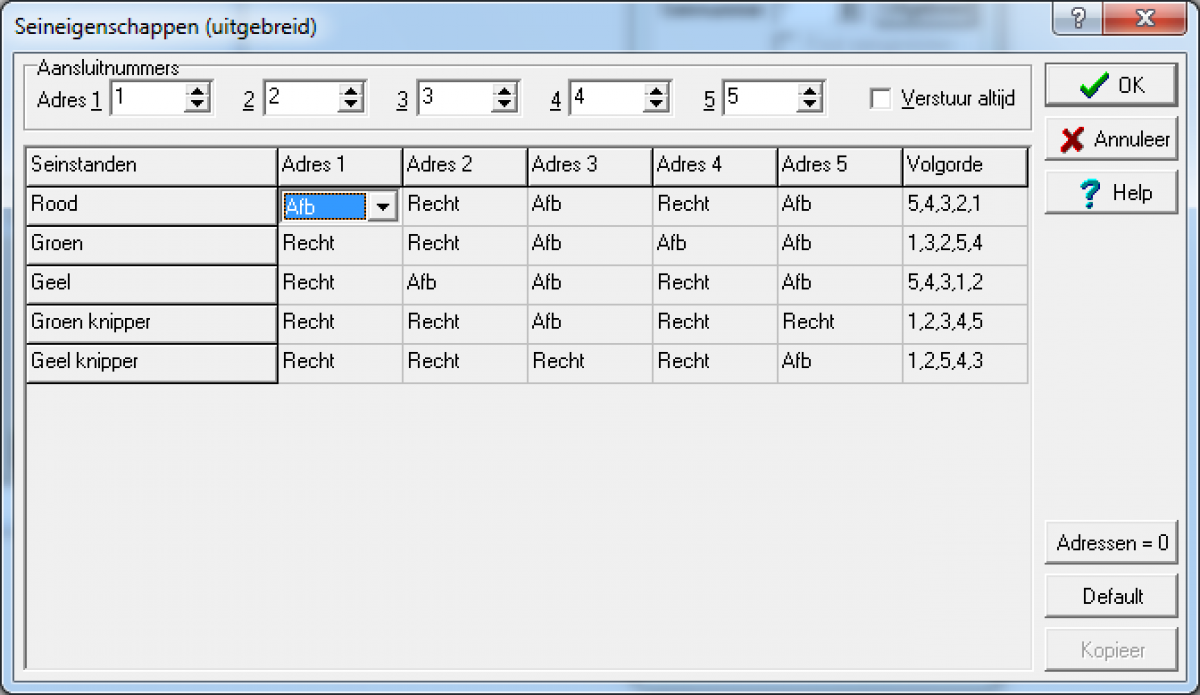The width and height of the screenshot is (1200, 695).
Task: Increase Adres 1 with the spinner up arrow
Action: coord(198,91)
